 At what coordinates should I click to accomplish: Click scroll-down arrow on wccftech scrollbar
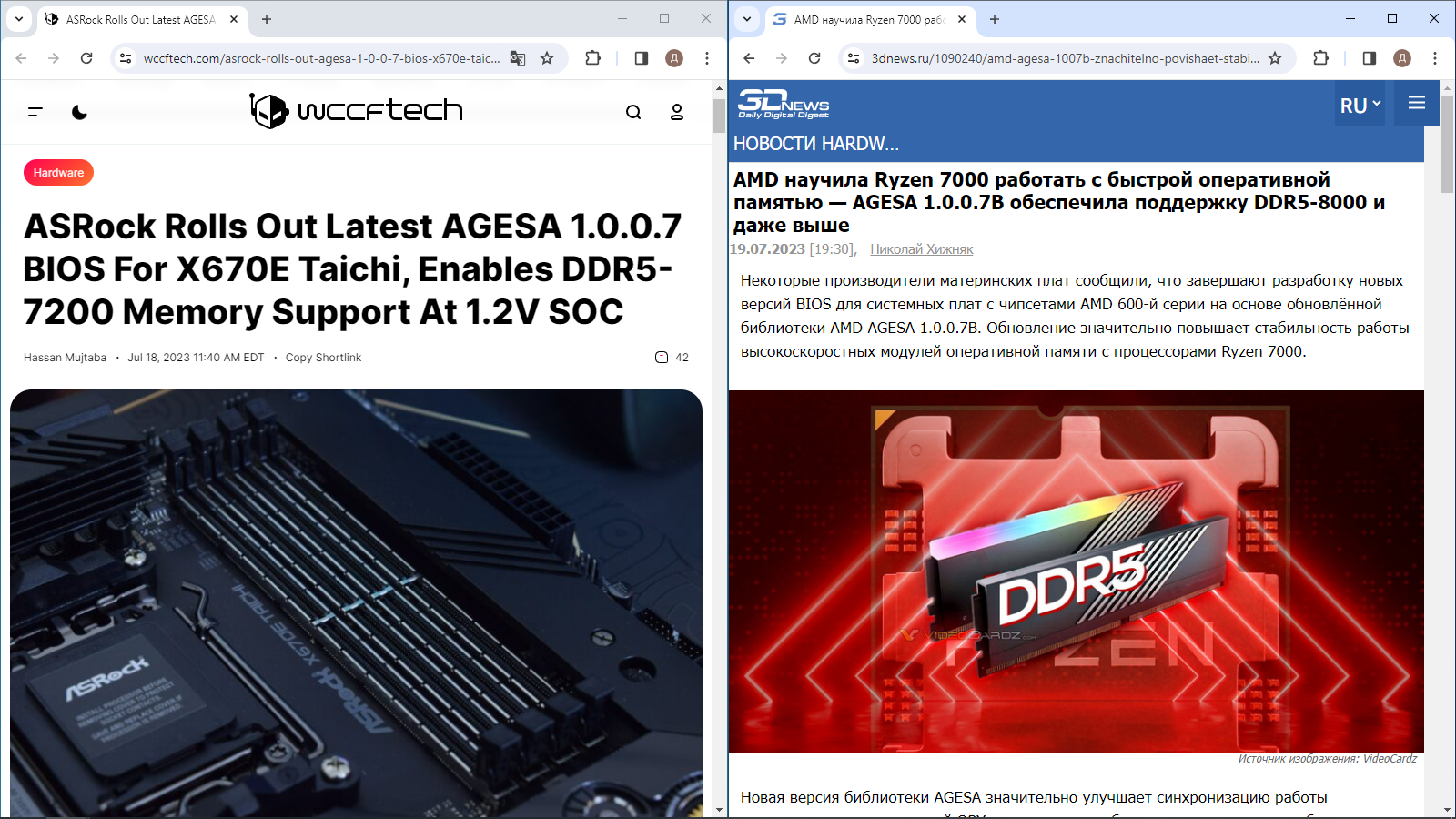719,810
